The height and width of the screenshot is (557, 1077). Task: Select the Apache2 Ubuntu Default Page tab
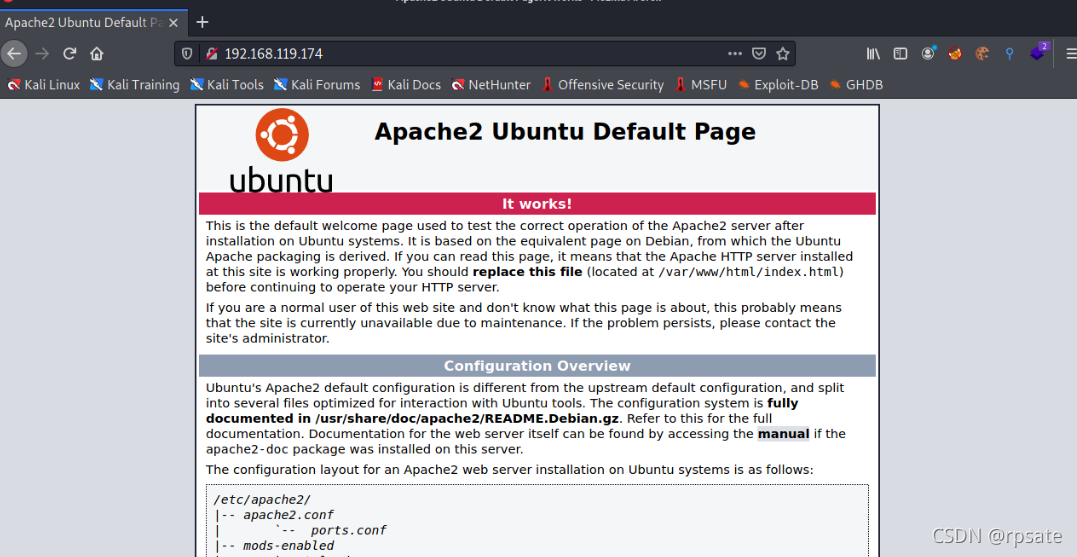(84, 23)
